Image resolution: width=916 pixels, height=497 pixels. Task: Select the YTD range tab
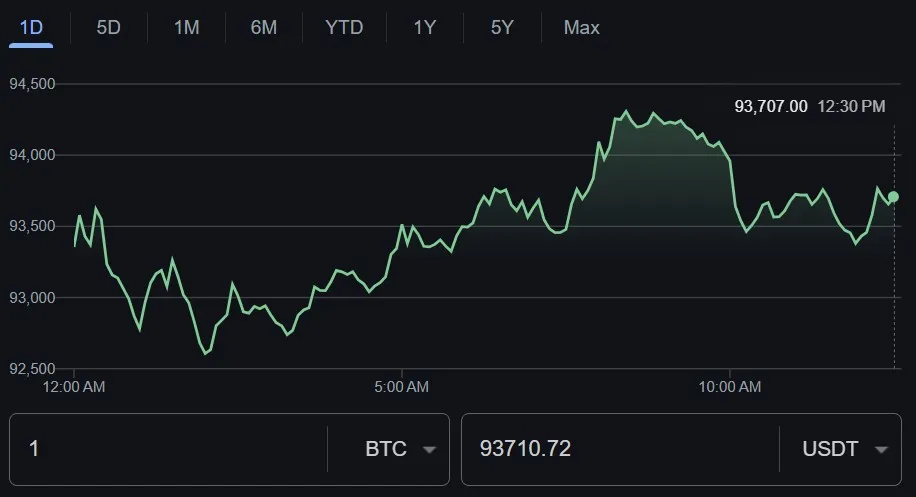click(x=344, y=27)
